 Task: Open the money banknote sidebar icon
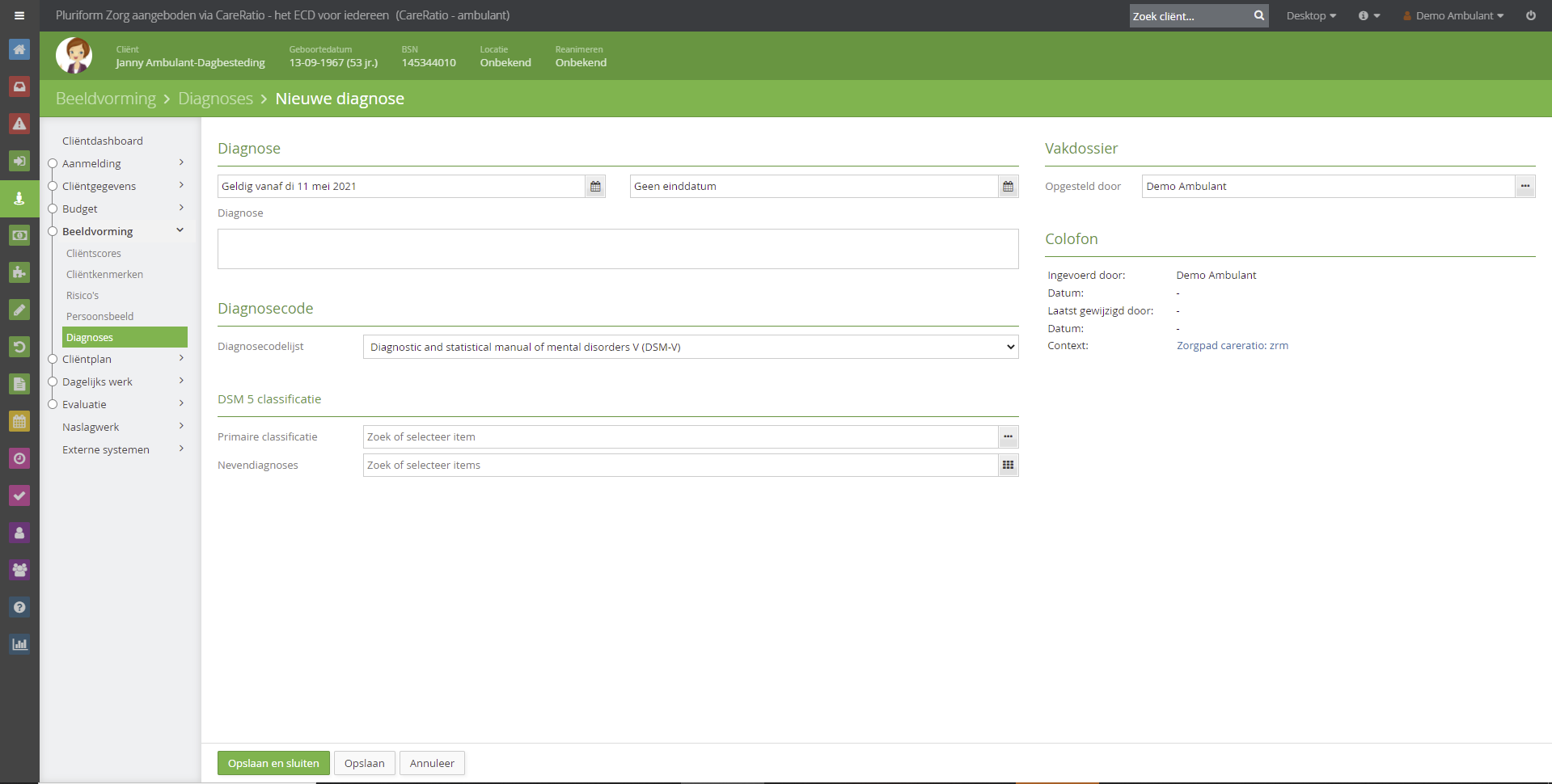[19, 235]
